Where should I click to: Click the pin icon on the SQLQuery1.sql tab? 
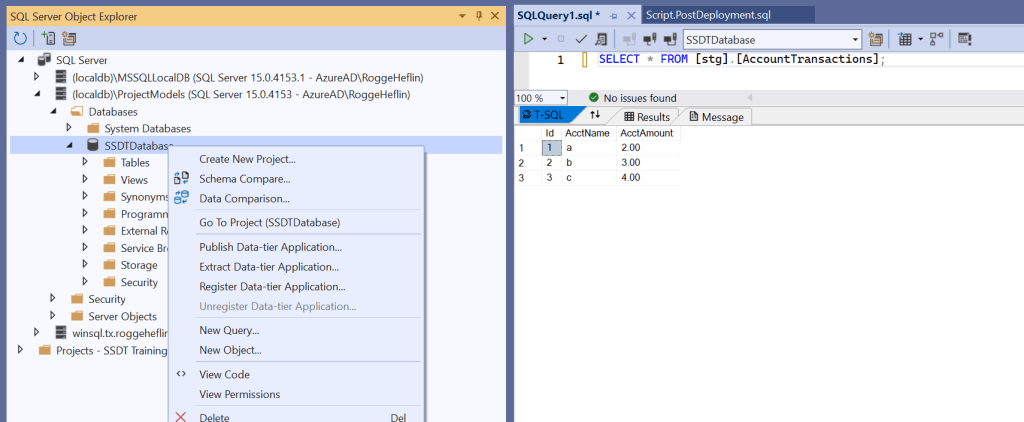[614, 17]
